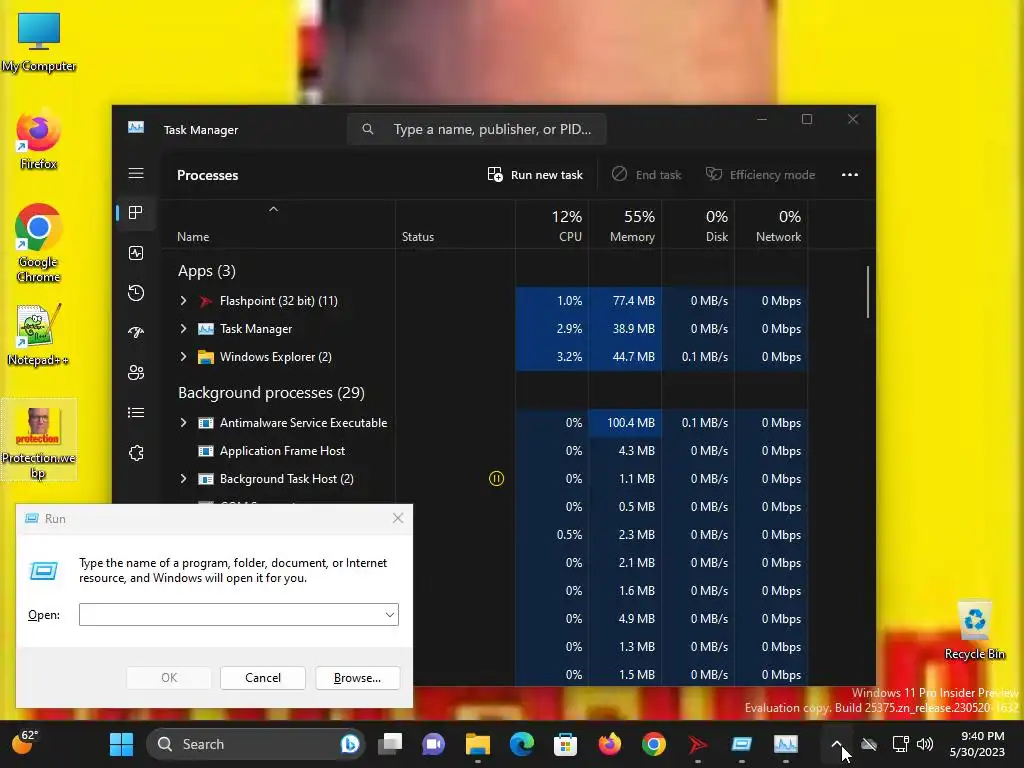
Task: Show hidden system tray icons
Action: click(x=836, y=744)
